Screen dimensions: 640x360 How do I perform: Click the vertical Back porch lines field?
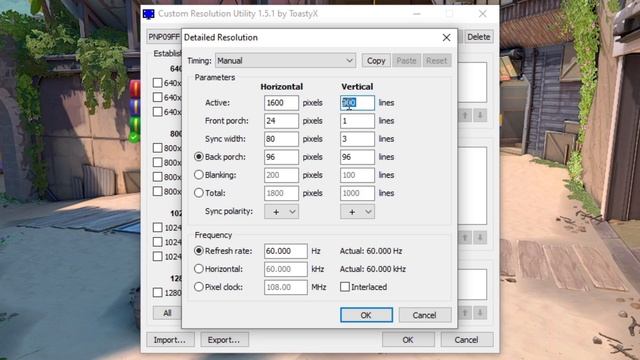357,157
